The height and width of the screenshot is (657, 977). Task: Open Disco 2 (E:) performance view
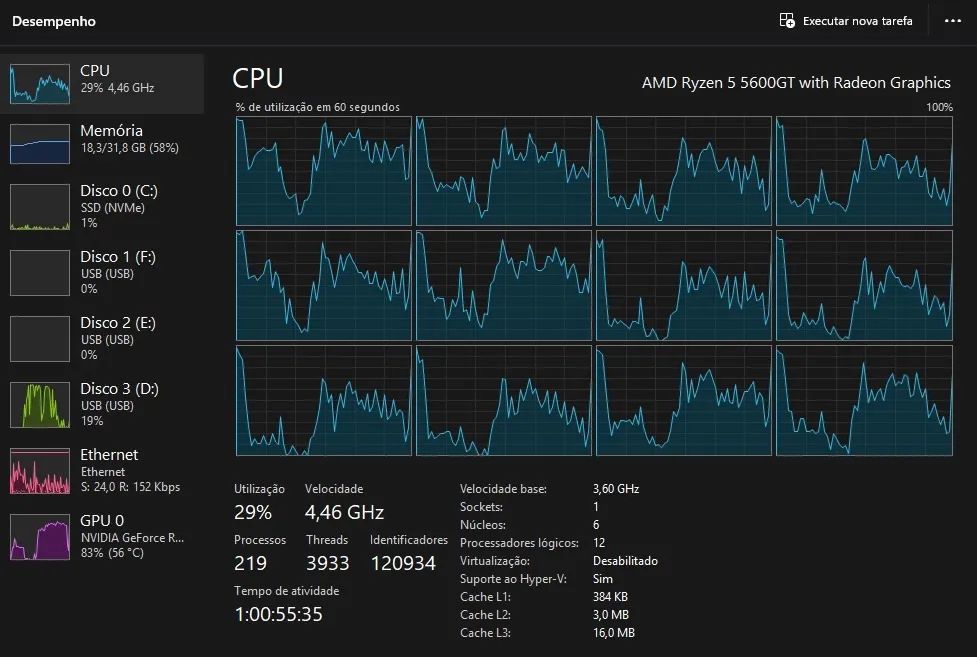[102, 338]
